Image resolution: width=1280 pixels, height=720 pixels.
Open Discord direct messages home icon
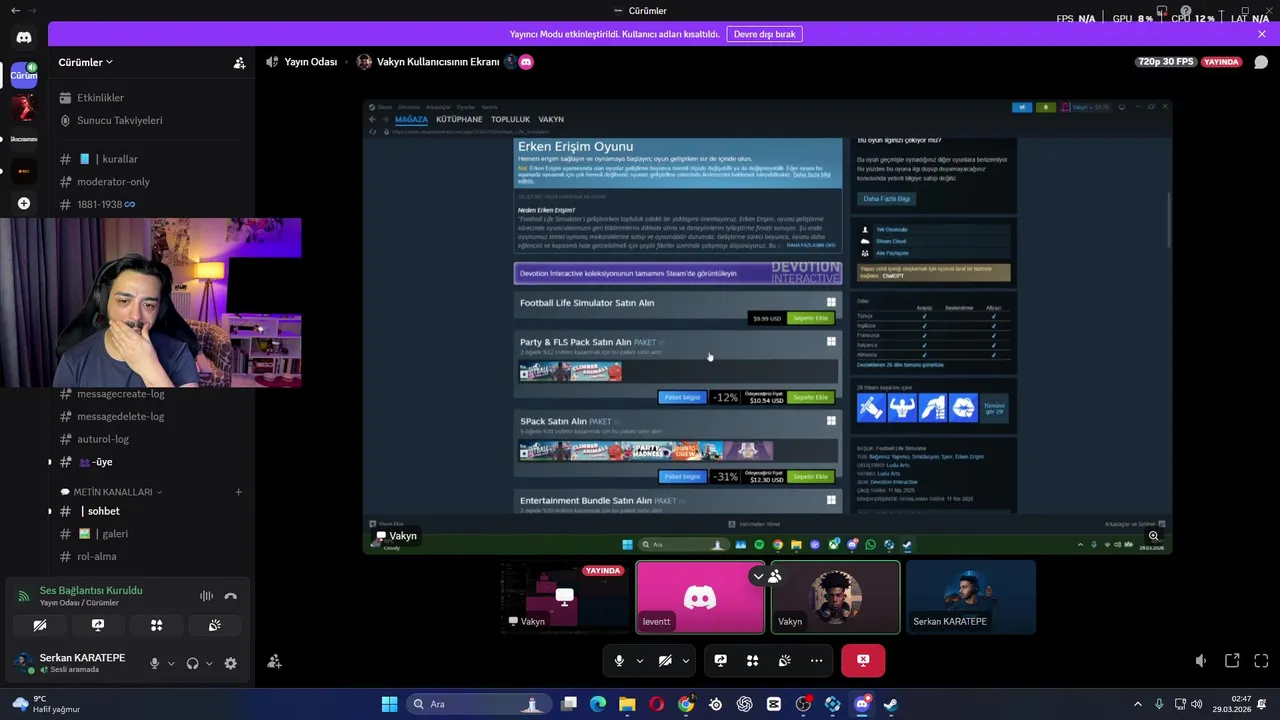click(x=24, y=37)
